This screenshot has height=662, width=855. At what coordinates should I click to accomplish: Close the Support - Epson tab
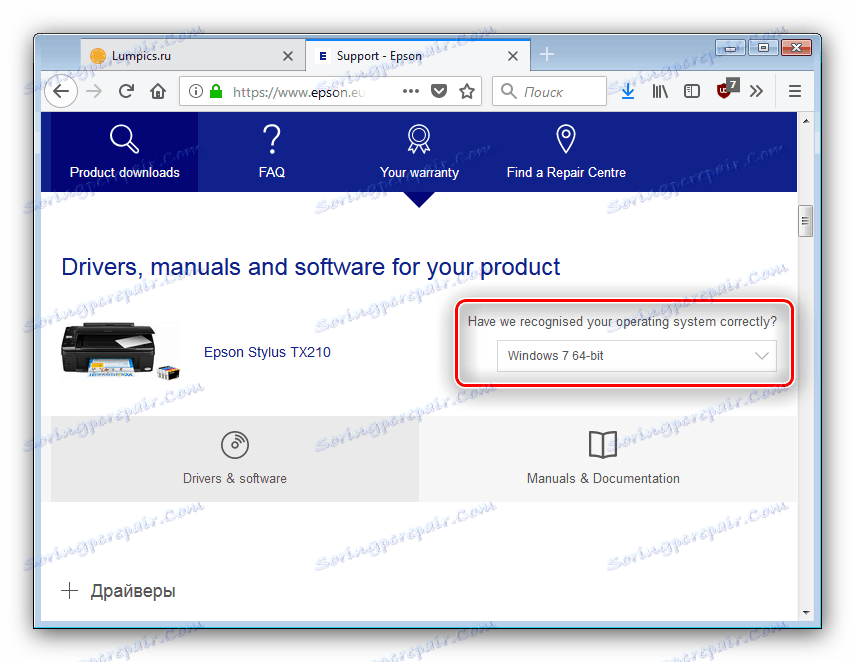click(513, 56)
